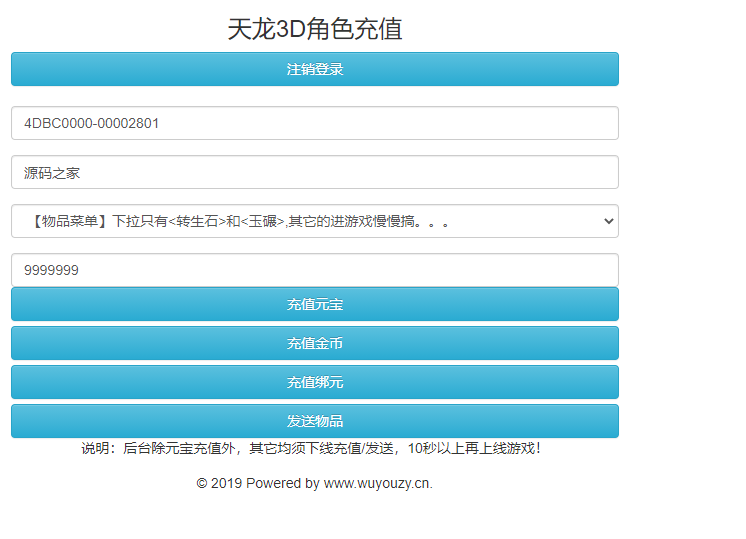Click the 天龙3D角色充值 page heading
Image resolution: width=746 pixels, height=539 pixels.
coord(315,29)
